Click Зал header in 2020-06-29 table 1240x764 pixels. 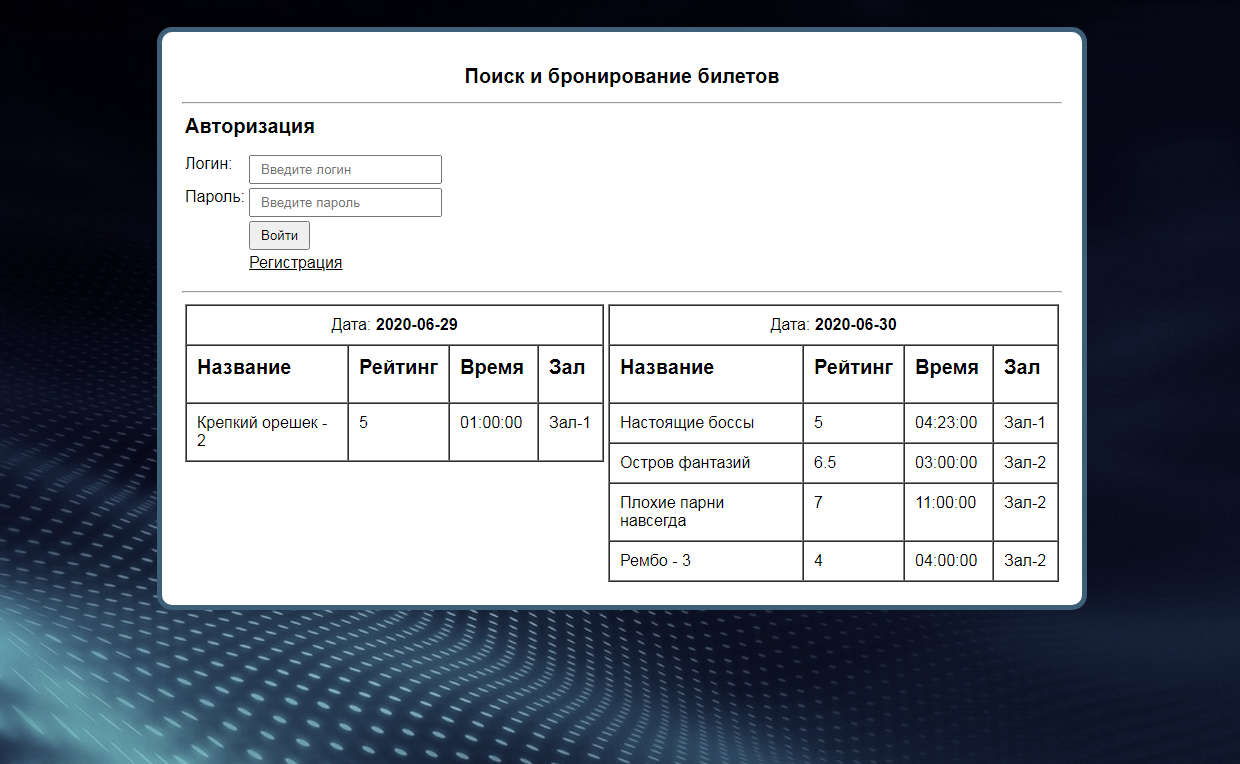point(570,374)
